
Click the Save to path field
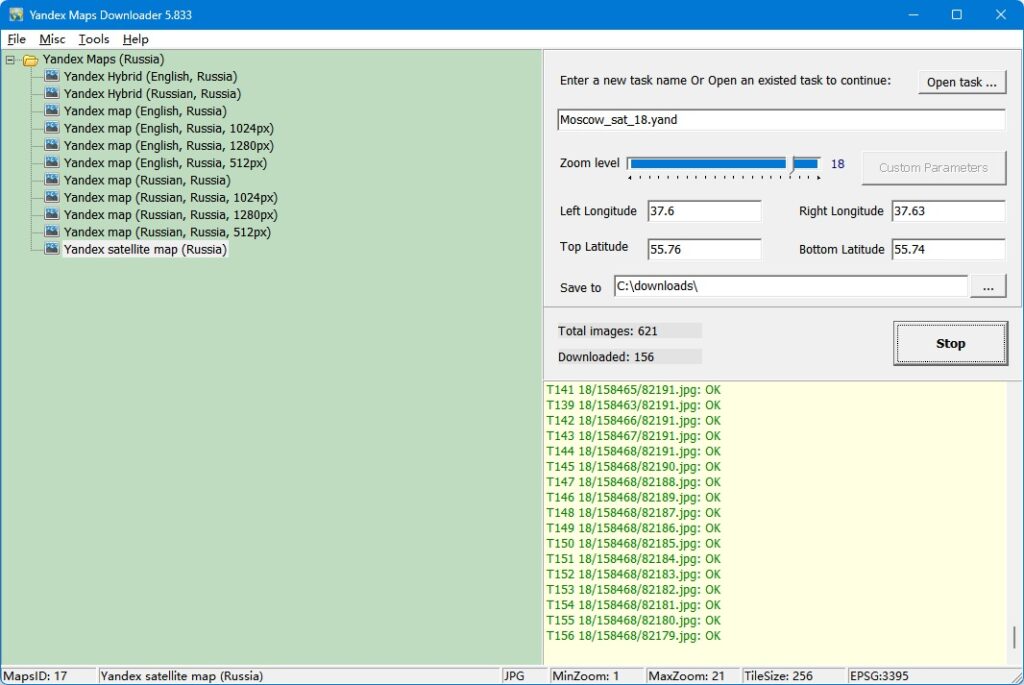coord(791,286)
